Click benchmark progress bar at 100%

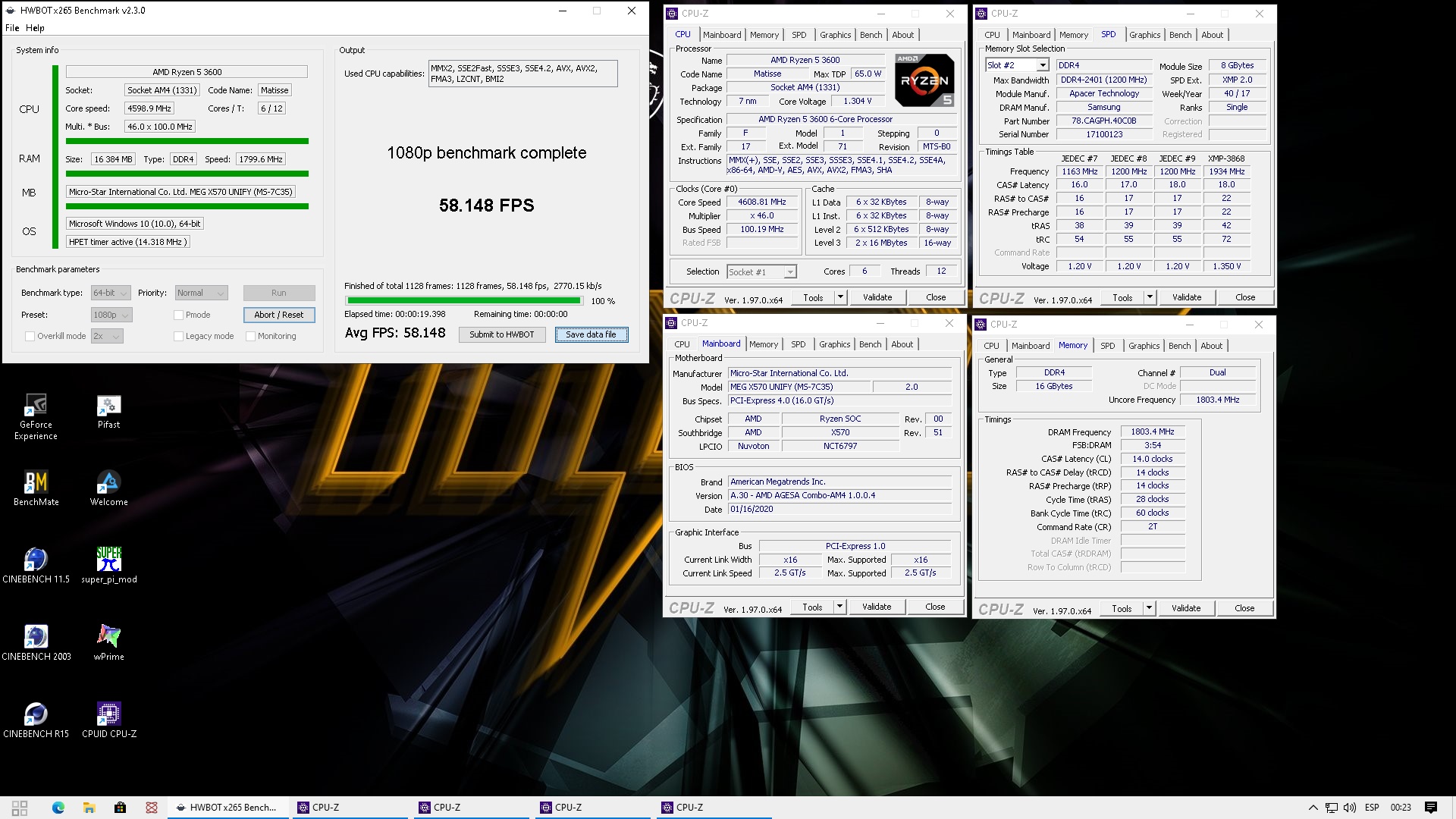point(463,301)
